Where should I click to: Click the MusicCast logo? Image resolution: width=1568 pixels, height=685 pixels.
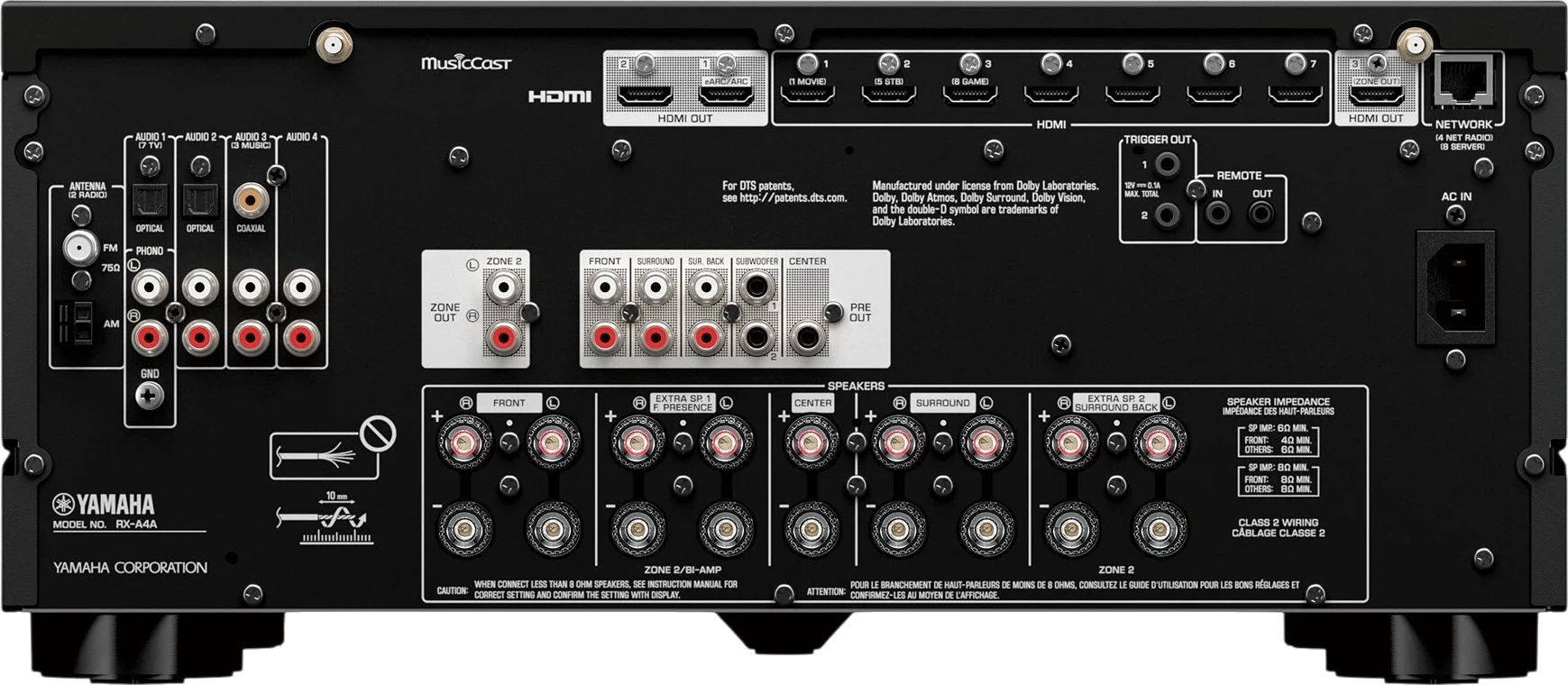coord(465,63)
